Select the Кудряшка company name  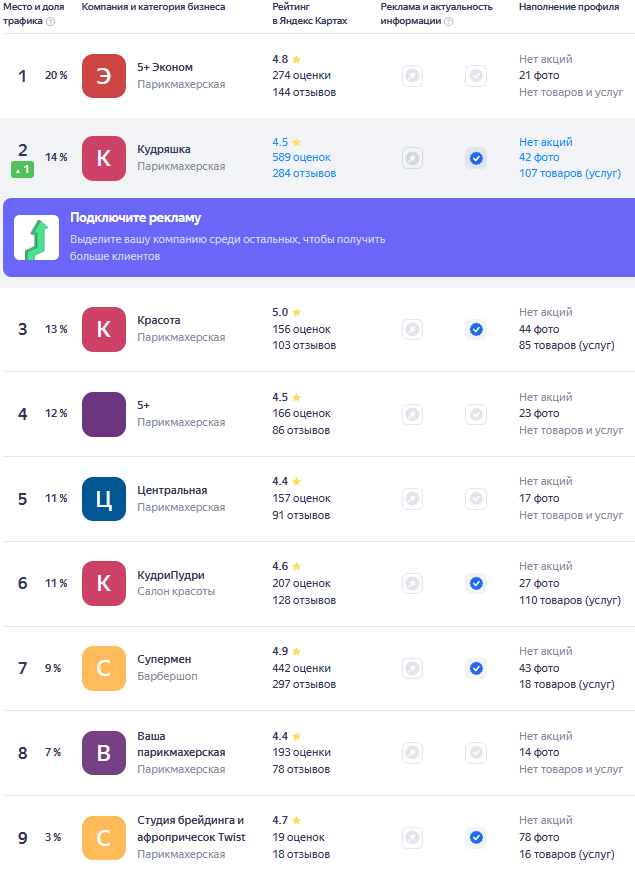click(164, 150)
